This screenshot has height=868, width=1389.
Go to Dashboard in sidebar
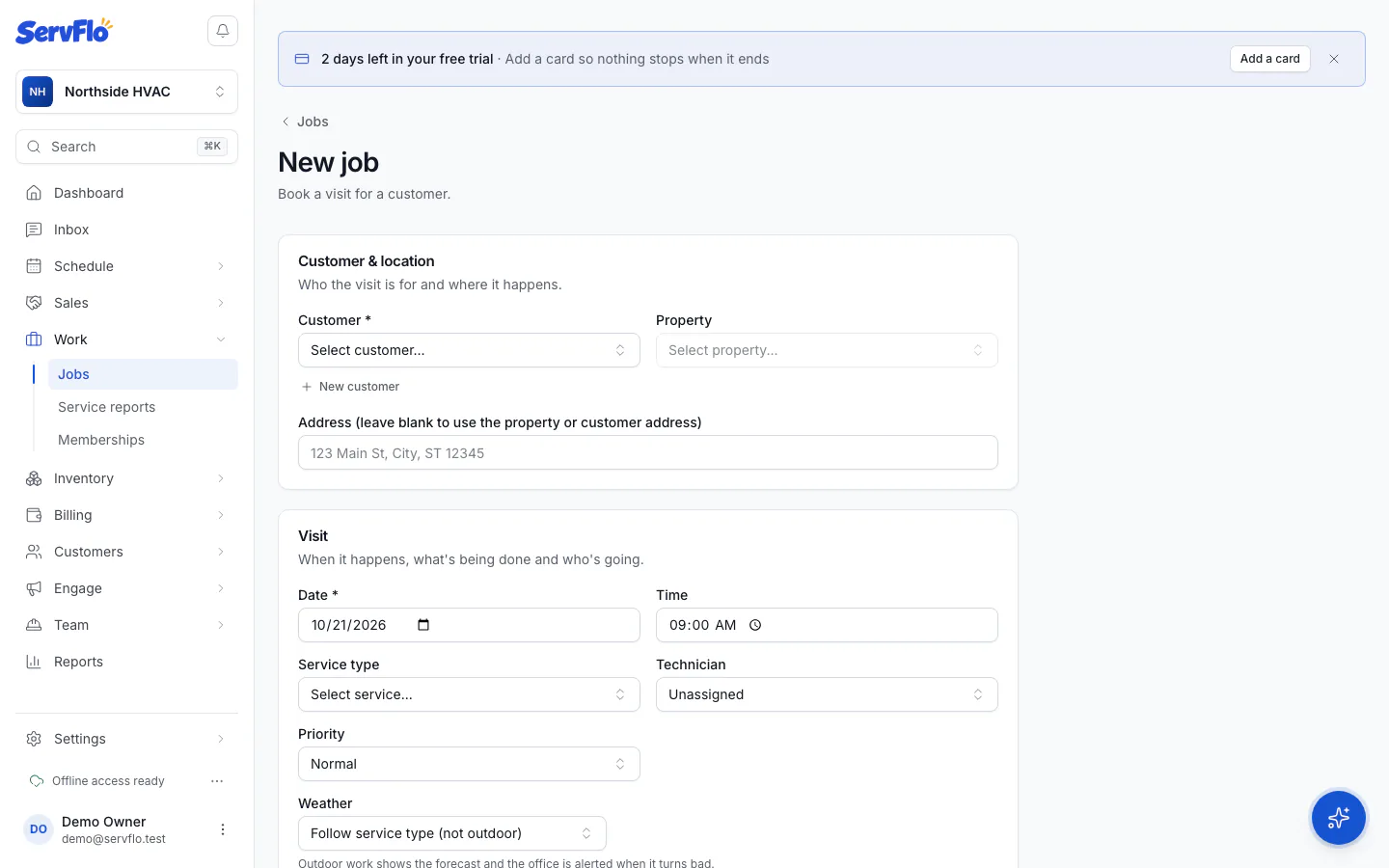(x=126, y=193)
